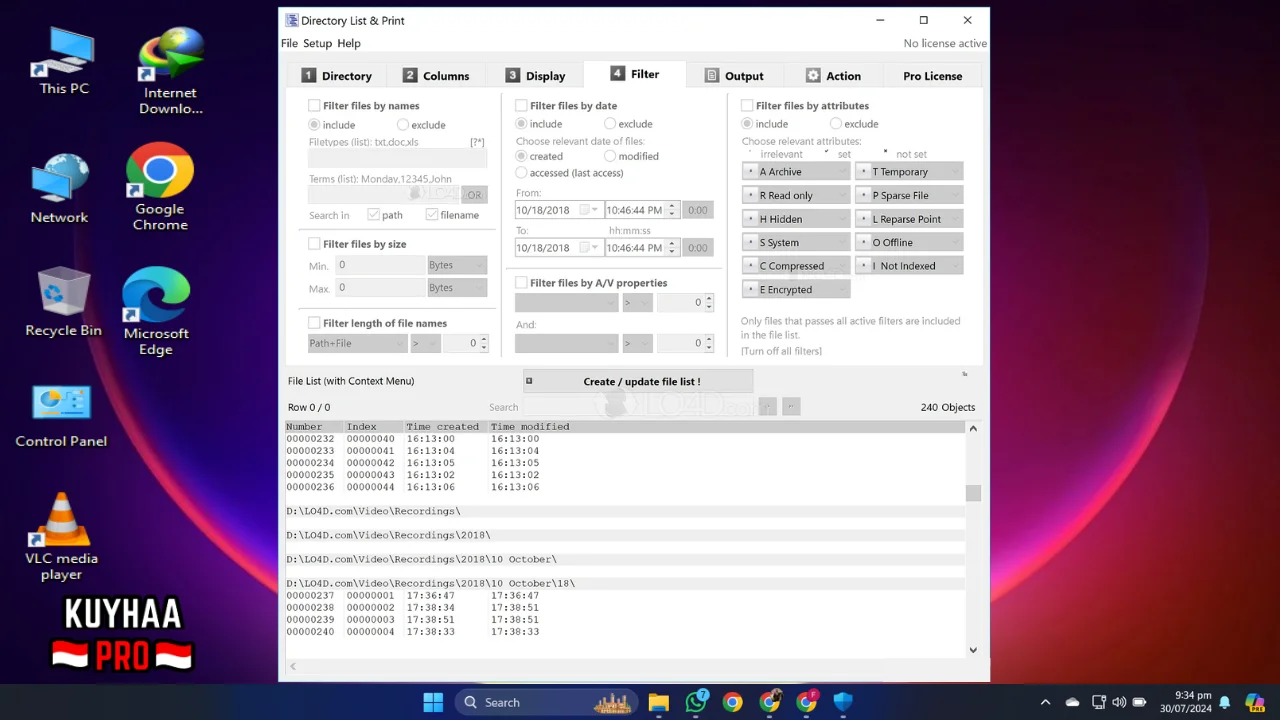
Task: Open H Hidden attribute dropdown
Action: [796, 219]
